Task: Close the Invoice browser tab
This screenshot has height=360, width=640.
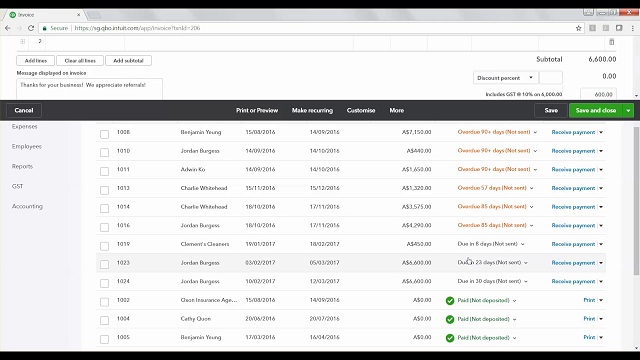Action: point(78,15)
